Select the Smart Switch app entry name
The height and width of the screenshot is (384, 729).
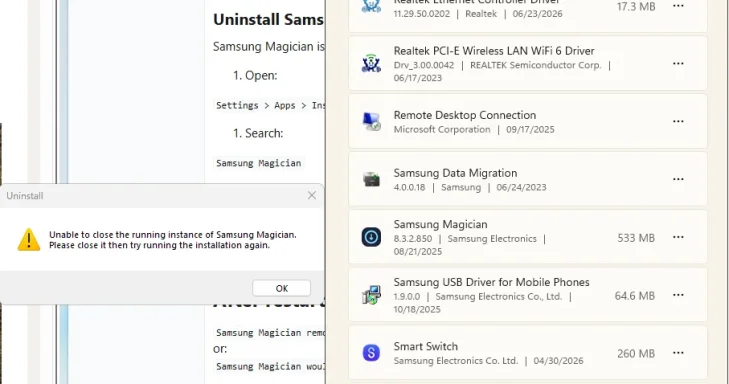pos(425,346)
